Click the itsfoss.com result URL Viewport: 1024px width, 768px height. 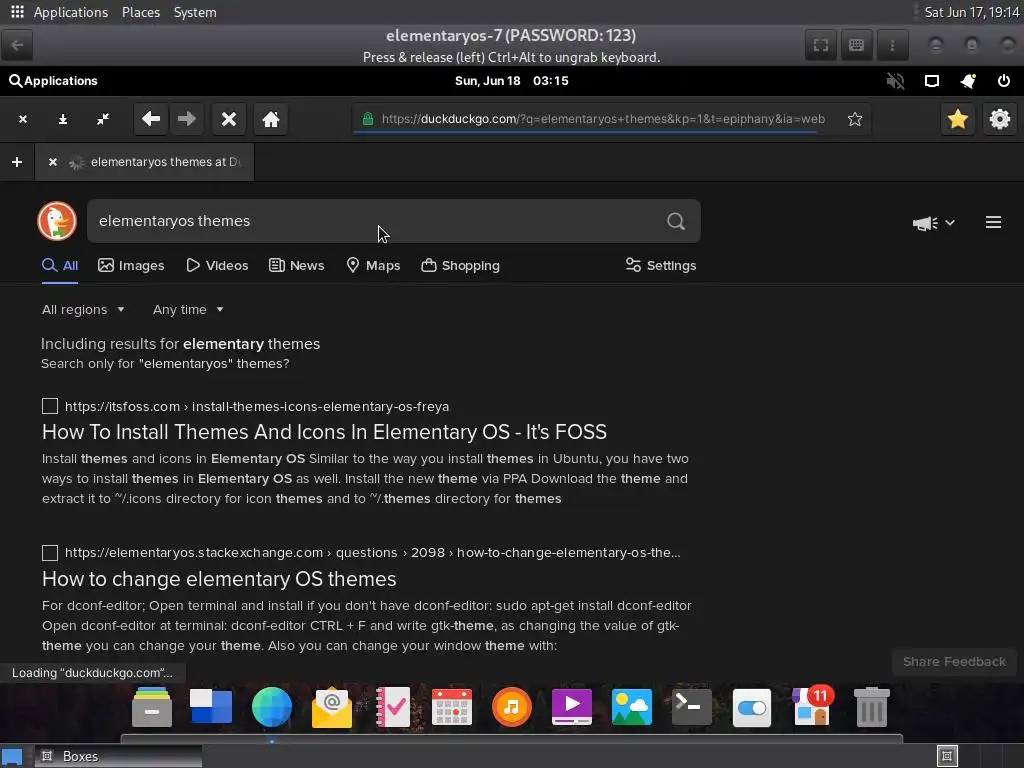(257, 406)
